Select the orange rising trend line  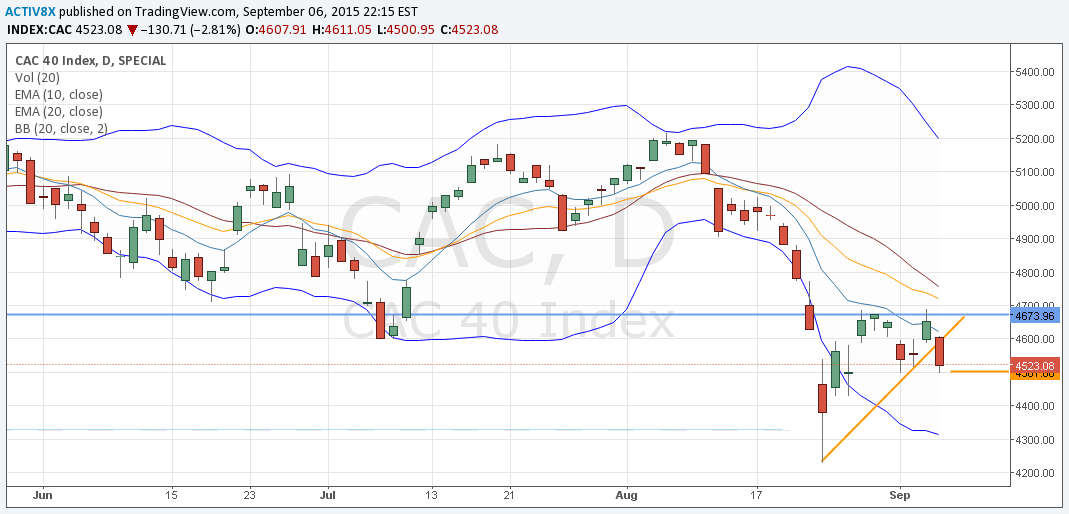[893, 389]
